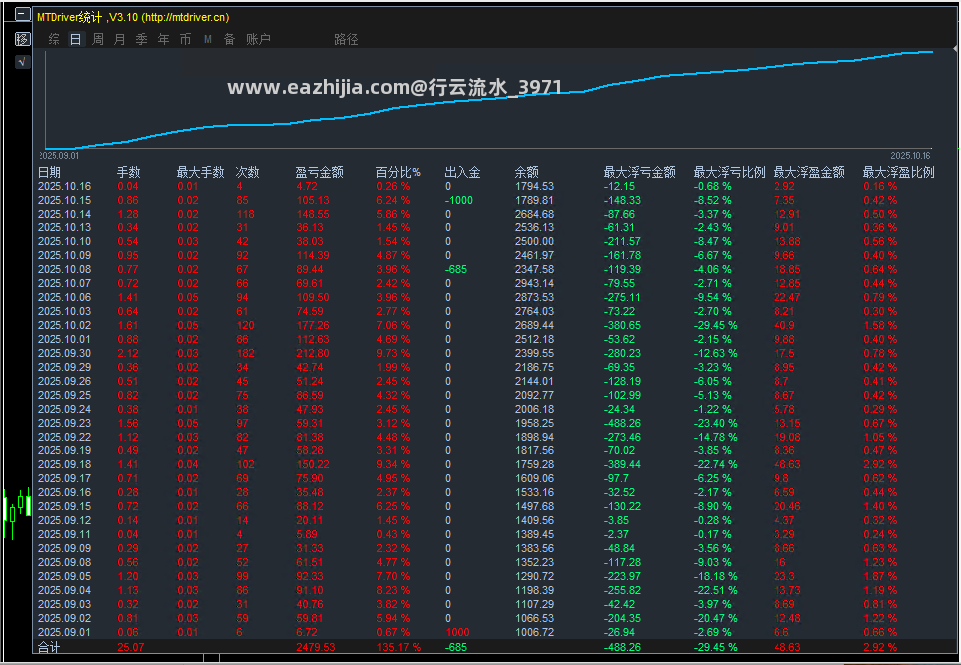Click the 路径 path tab
This screenshot has width=961, height=665.
click(346, 39)
